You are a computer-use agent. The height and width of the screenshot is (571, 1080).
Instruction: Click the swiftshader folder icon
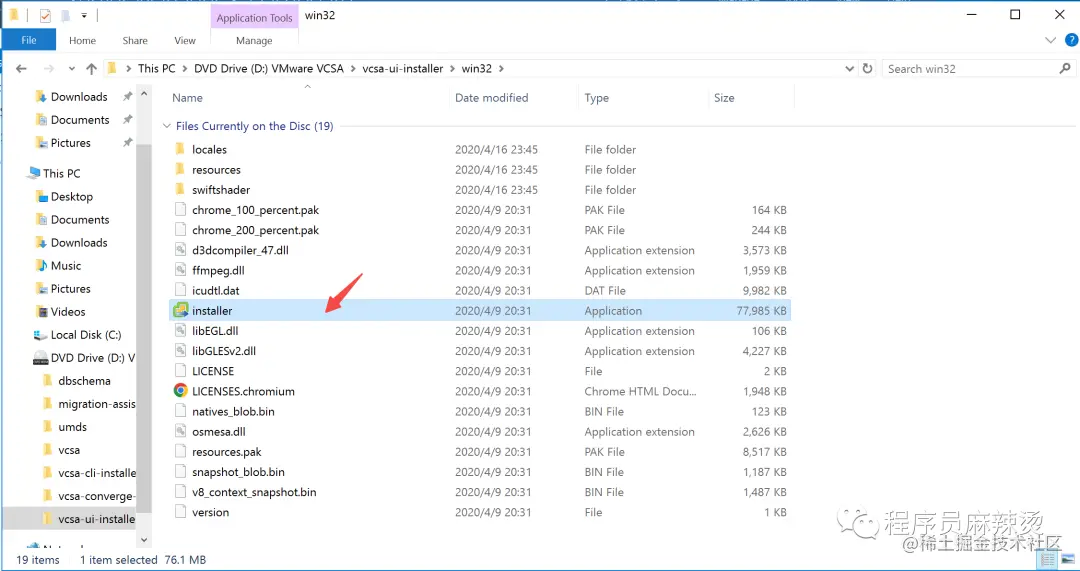tap(180, 189)
